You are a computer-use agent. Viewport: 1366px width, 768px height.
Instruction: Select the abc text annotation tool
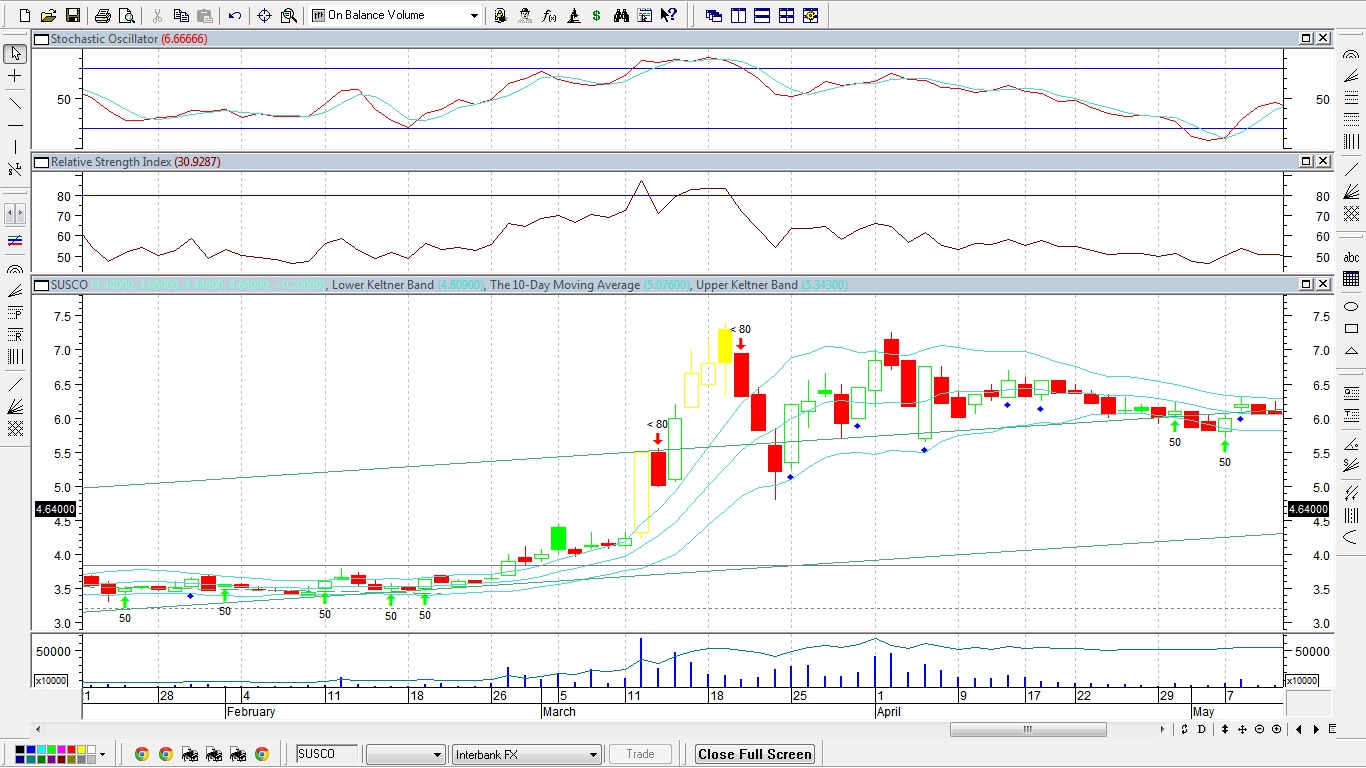tap(1351, 257)
